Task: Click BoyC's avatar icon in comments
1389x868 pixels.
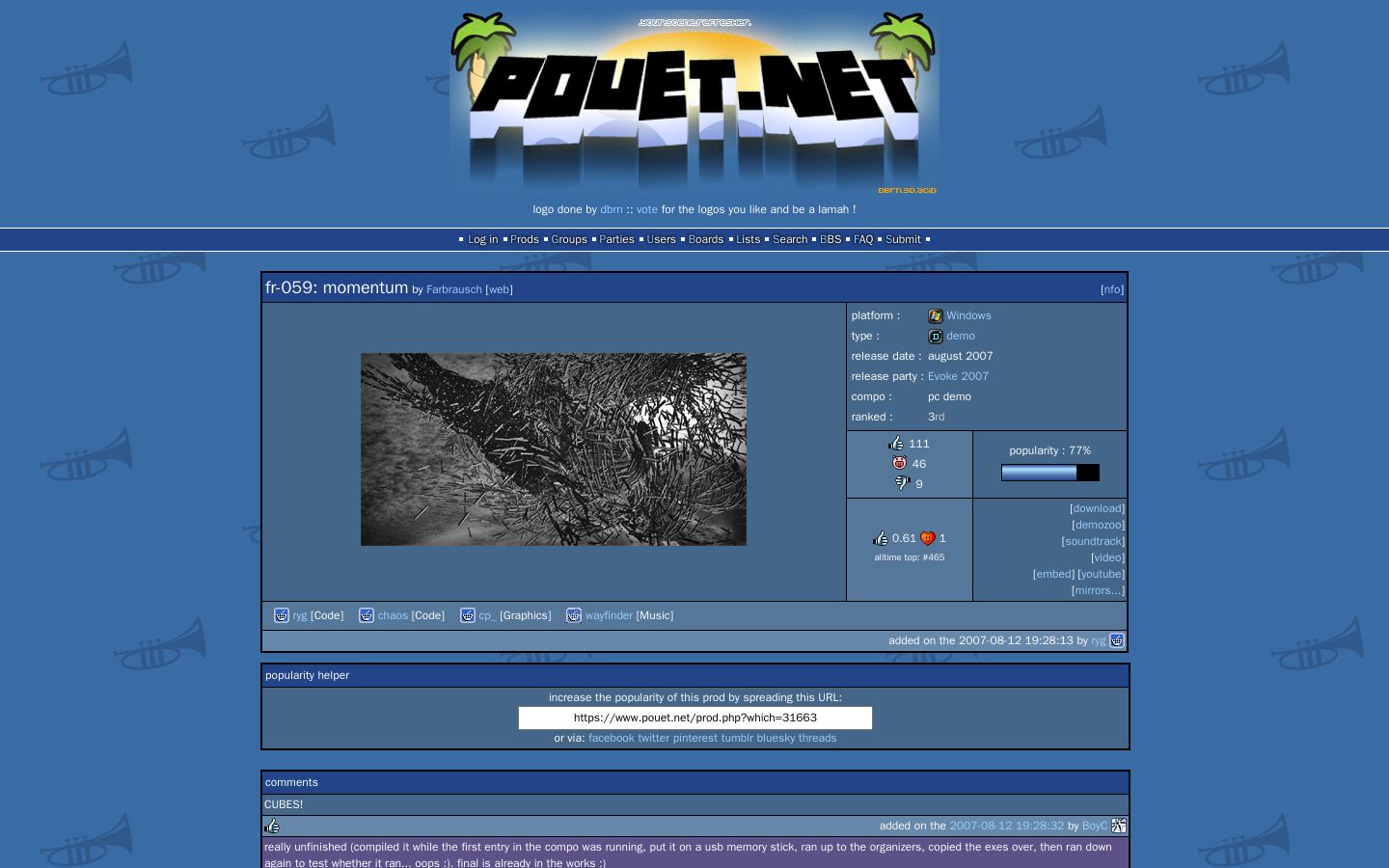Action: click(1119, 826)
